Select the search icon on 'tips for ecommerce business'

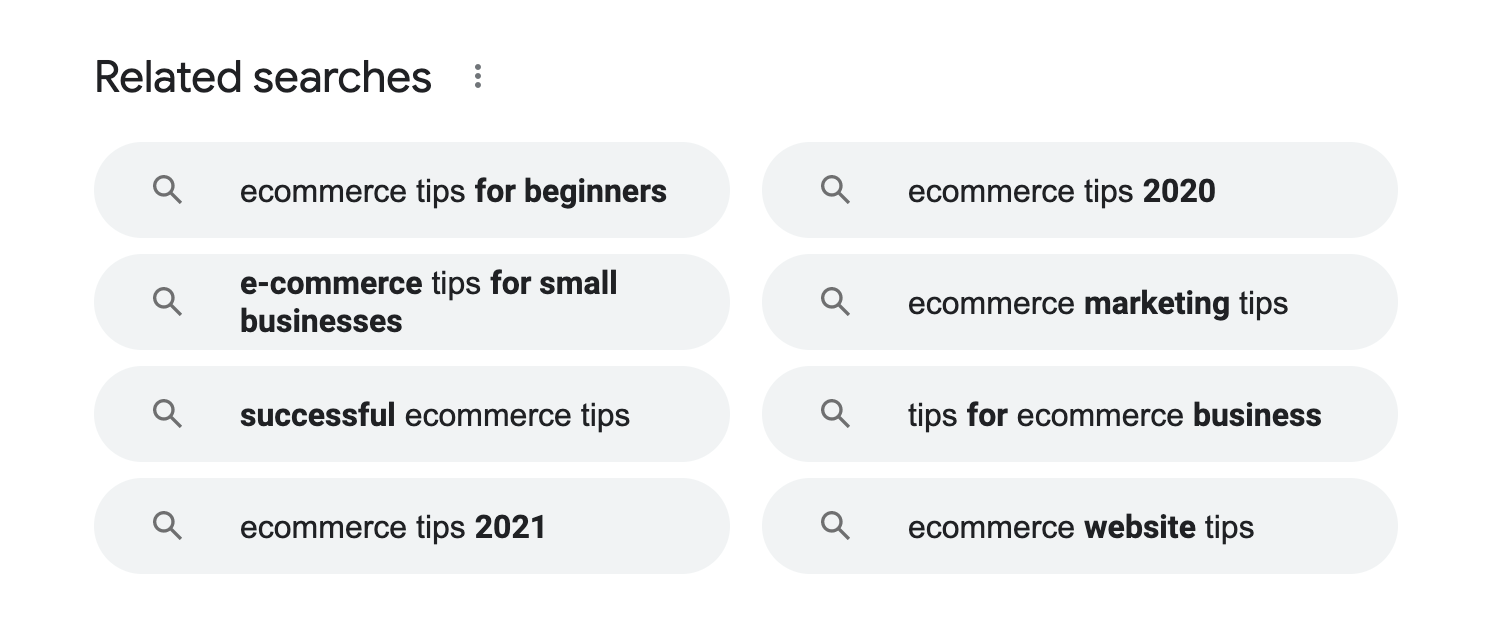pyautogui.click(x=835, y=414)
